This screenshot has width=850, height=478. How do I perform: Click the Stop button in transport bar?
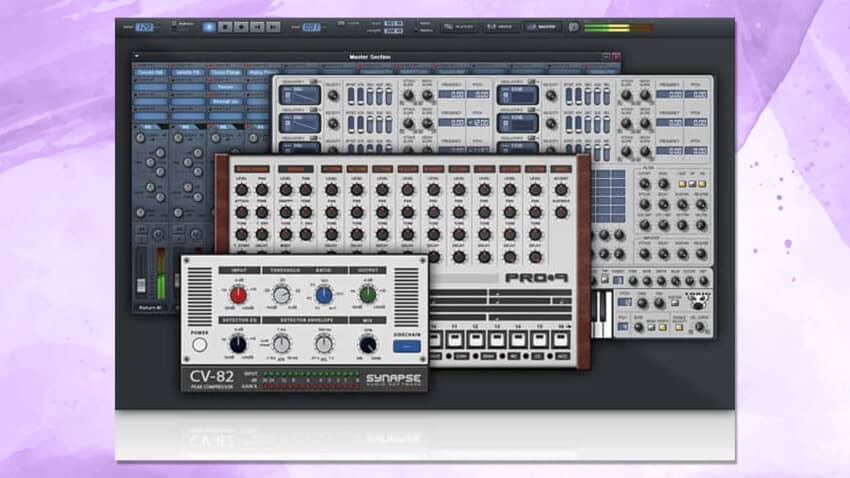click(x=225, y=27)
